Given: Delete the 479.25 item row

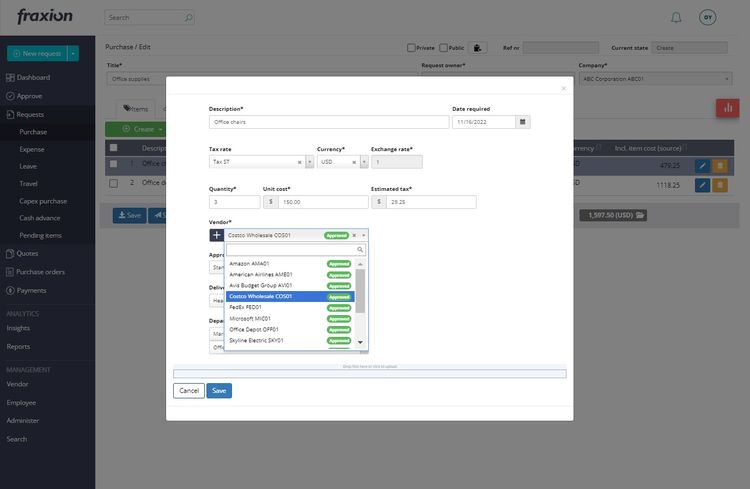Looking at the screenshot, I should pos(720,166).
